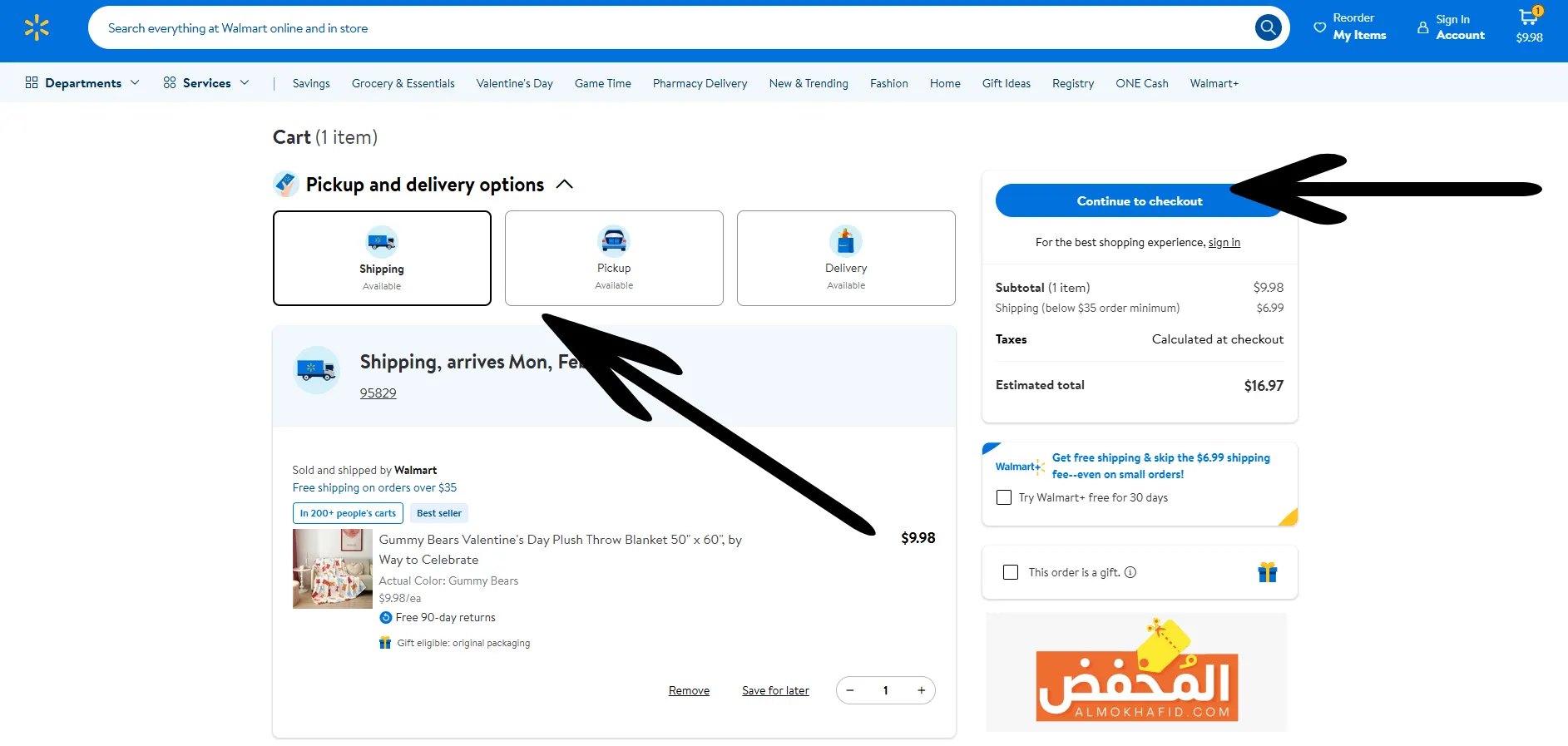The width and height of the screenshot is (1568, 746).
Task: Click Free shipping on orders over $35 link
Action: [374, 487]
